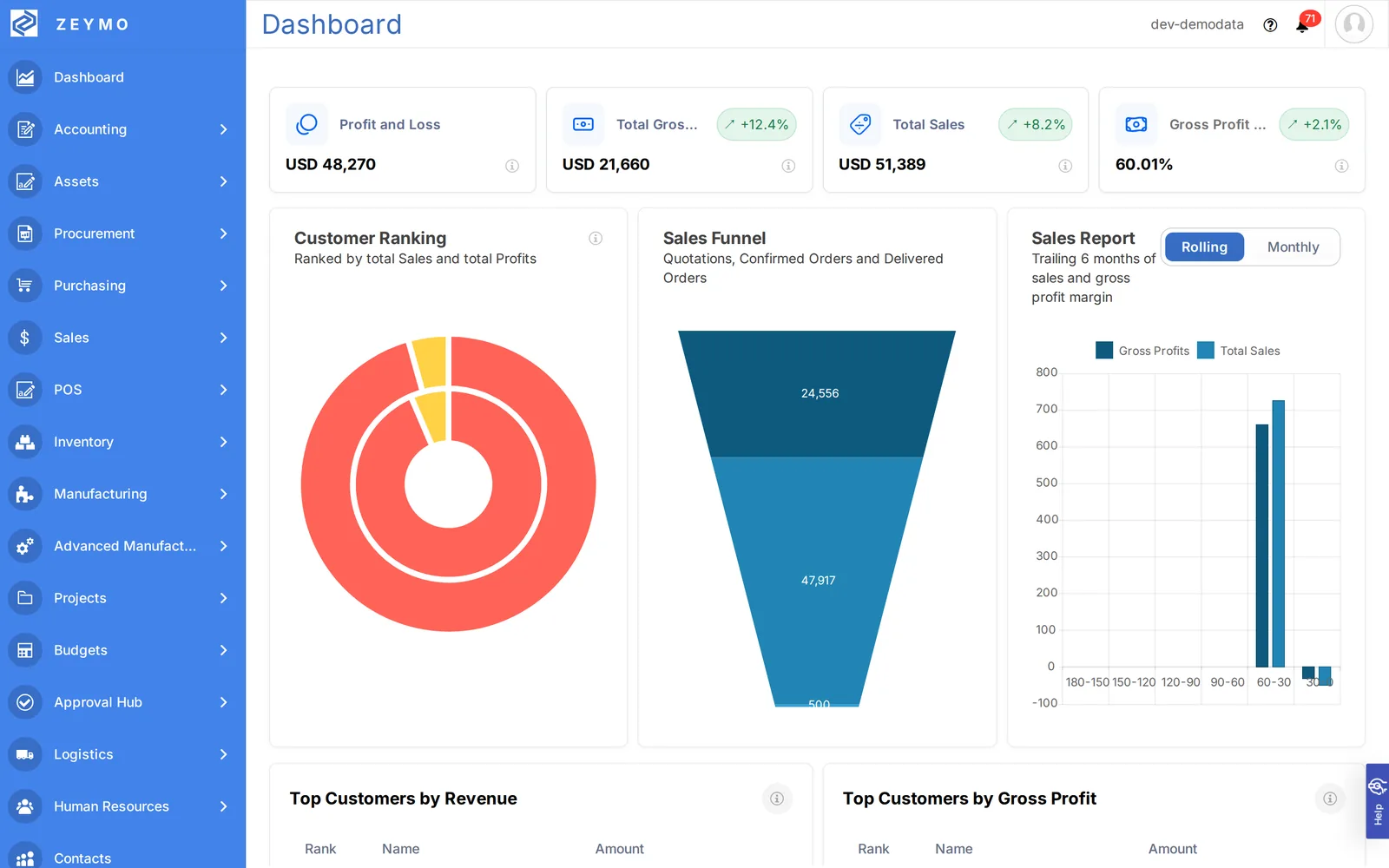
Task: Open the Human Resources menu item
Action: 122,806
